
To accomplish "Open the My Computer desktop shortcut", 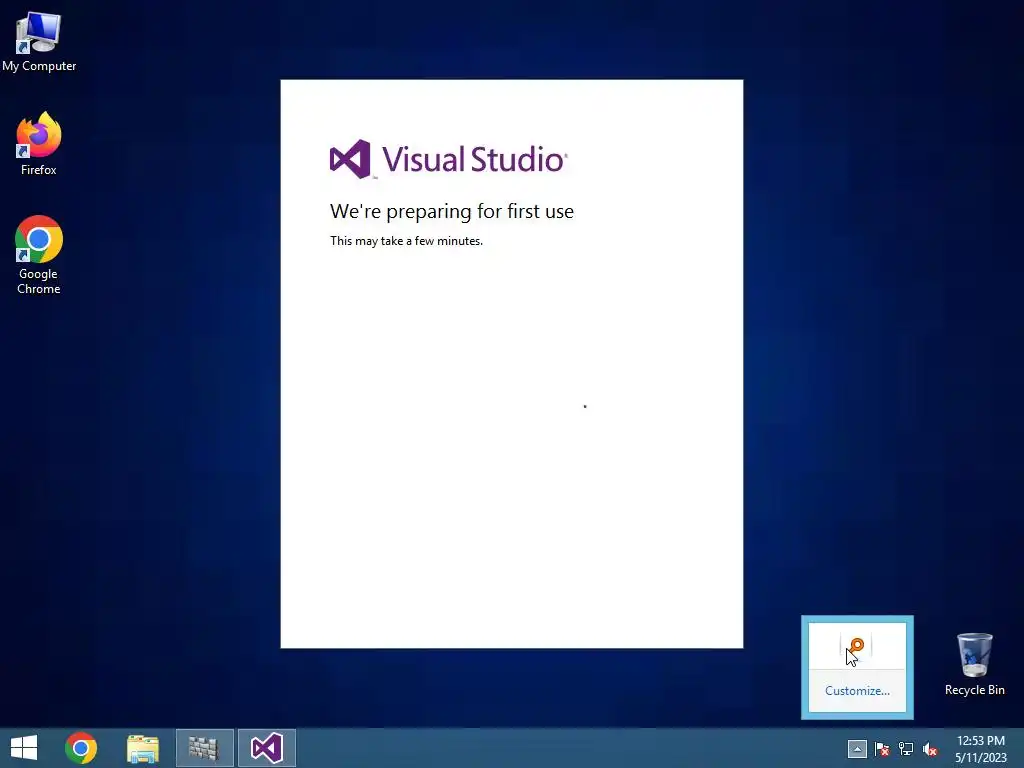I will click(x=39, y=42).
